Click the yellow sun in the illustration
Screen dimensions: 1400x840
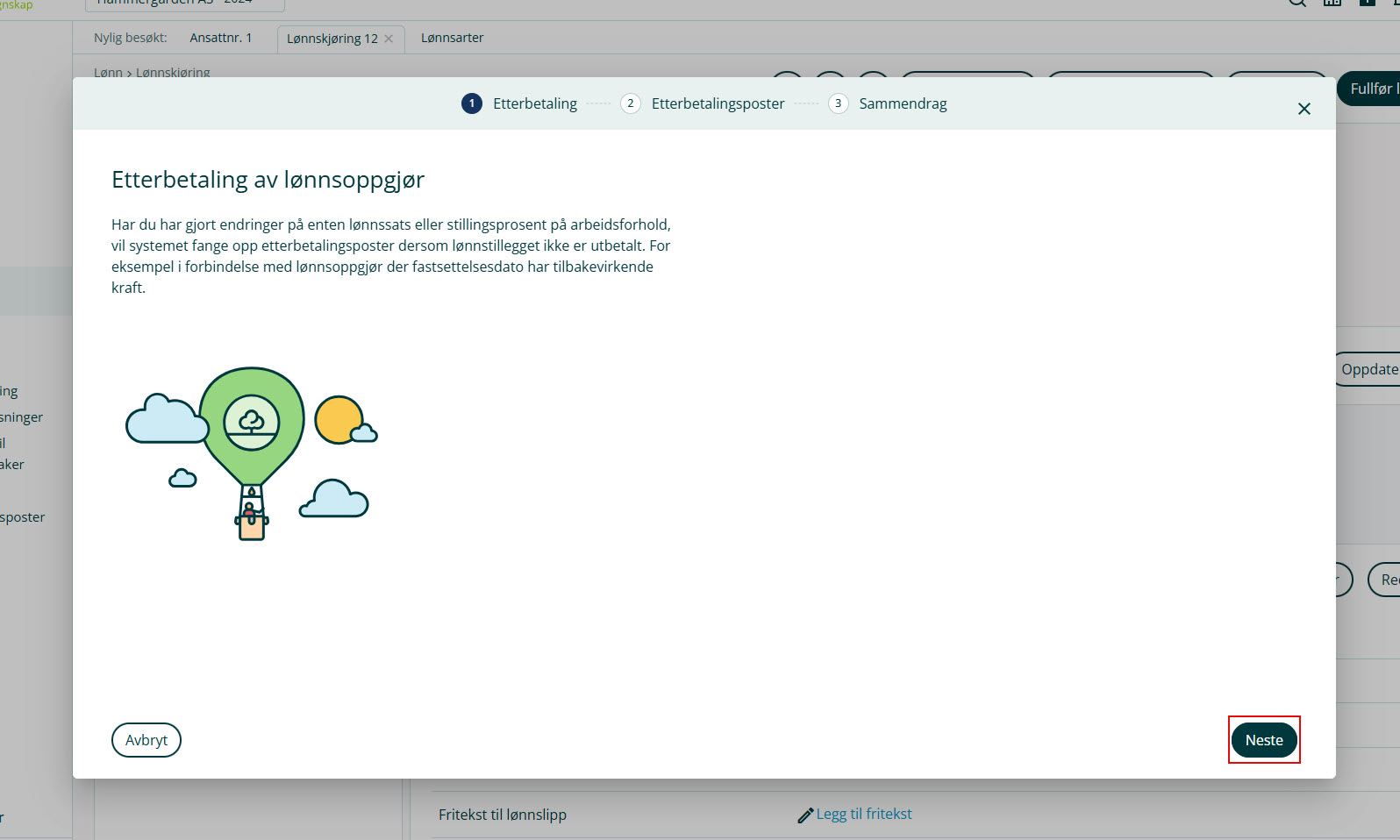[339, 419]
